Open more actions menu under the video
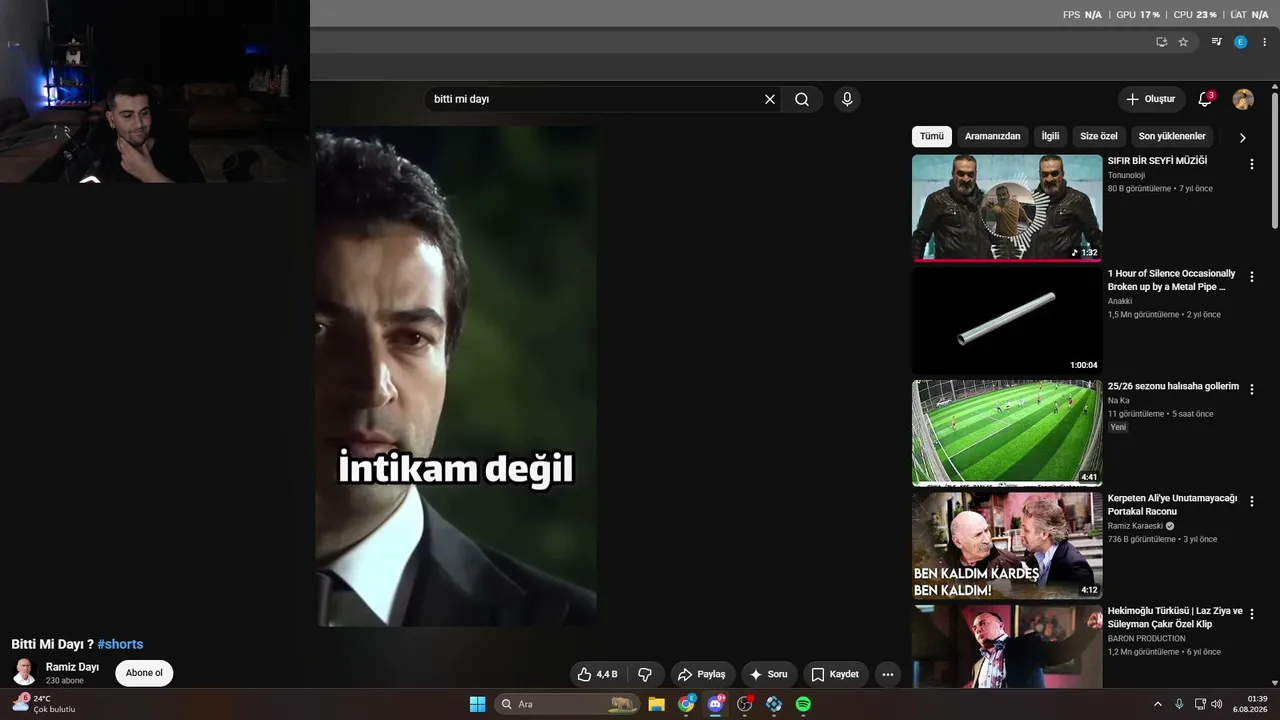Viewport: 1280px width, 720px height. (x=887, y=674)
